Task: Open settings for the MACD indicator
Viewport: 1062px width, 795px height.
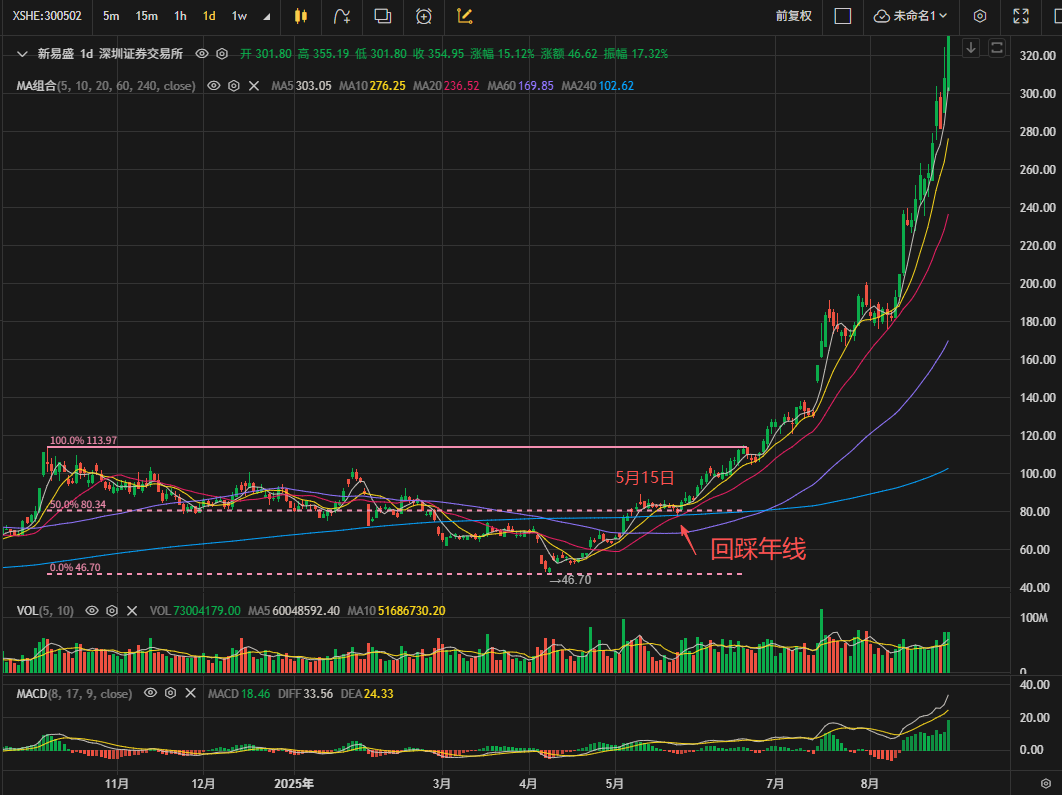Action: click(x=171, y=693)
